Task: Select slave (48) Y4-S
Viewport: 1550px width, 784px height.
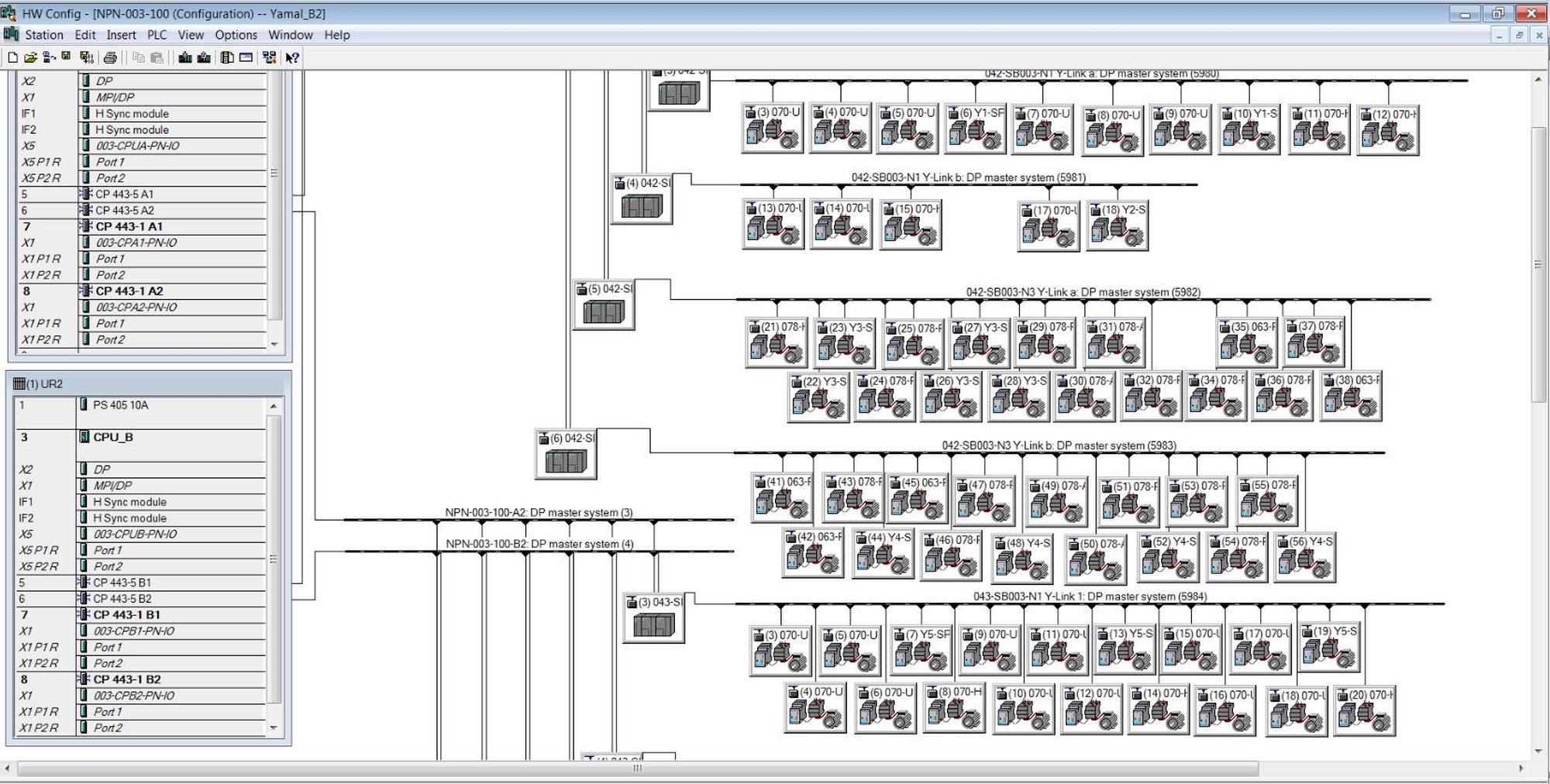Action: [1022, 559]
